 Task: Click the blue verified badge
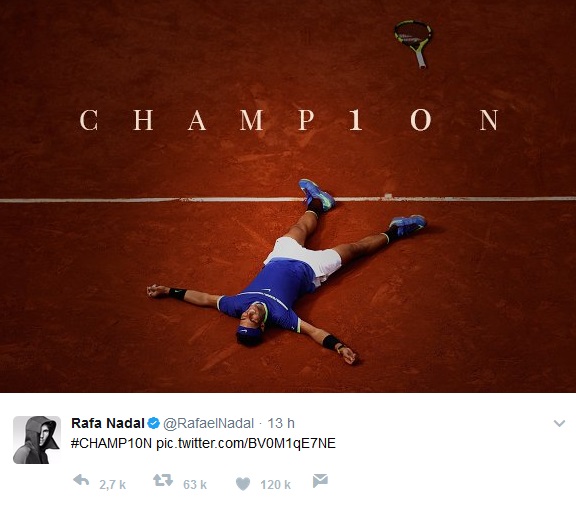point(154,424)
